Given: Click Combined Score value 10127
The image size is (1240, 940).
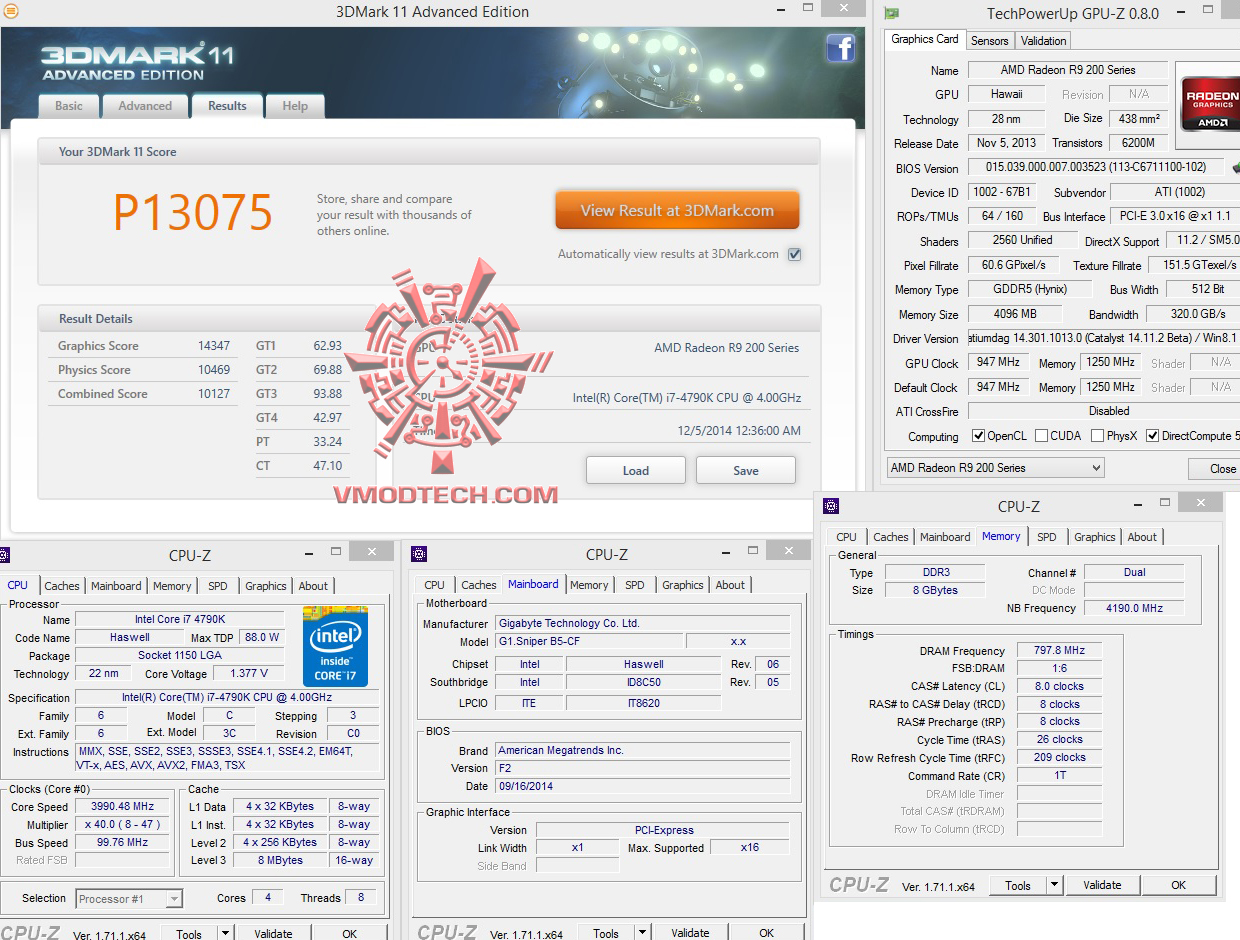Looking at the screenshot, I should 215,394.
